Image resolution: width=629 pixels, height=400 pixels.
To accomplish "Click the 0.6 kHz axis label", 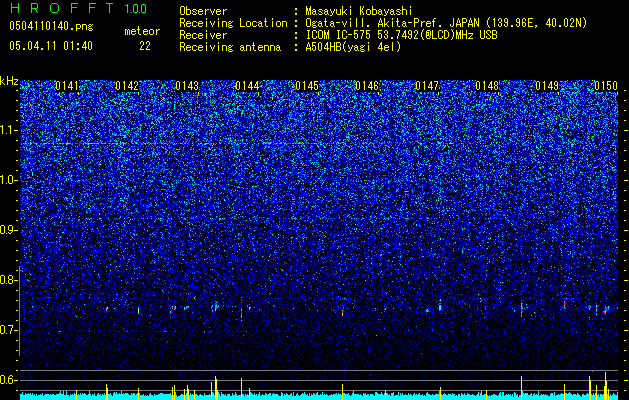I will coord(9,380).
